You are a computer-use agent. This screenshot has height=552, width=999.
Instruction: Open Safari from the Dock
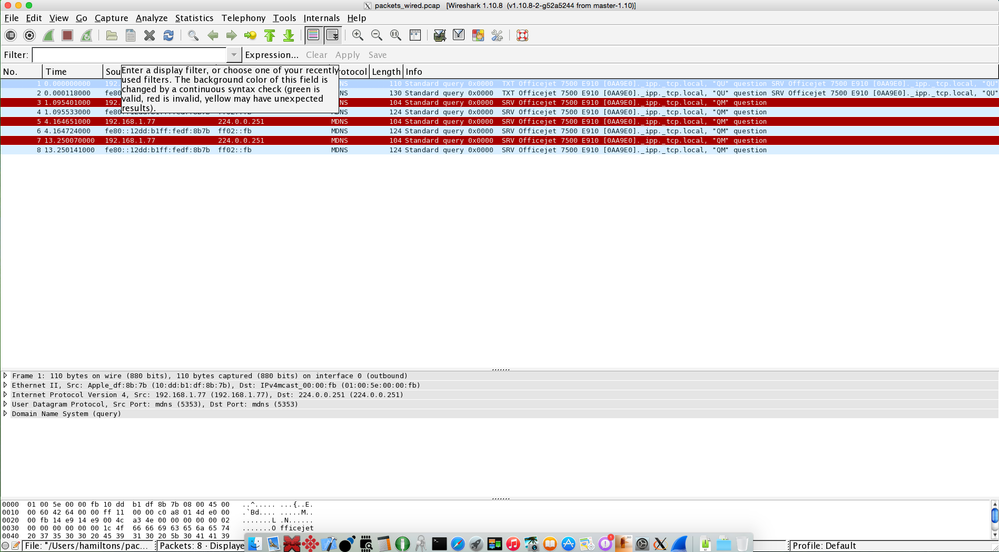[x=457, y=544]
